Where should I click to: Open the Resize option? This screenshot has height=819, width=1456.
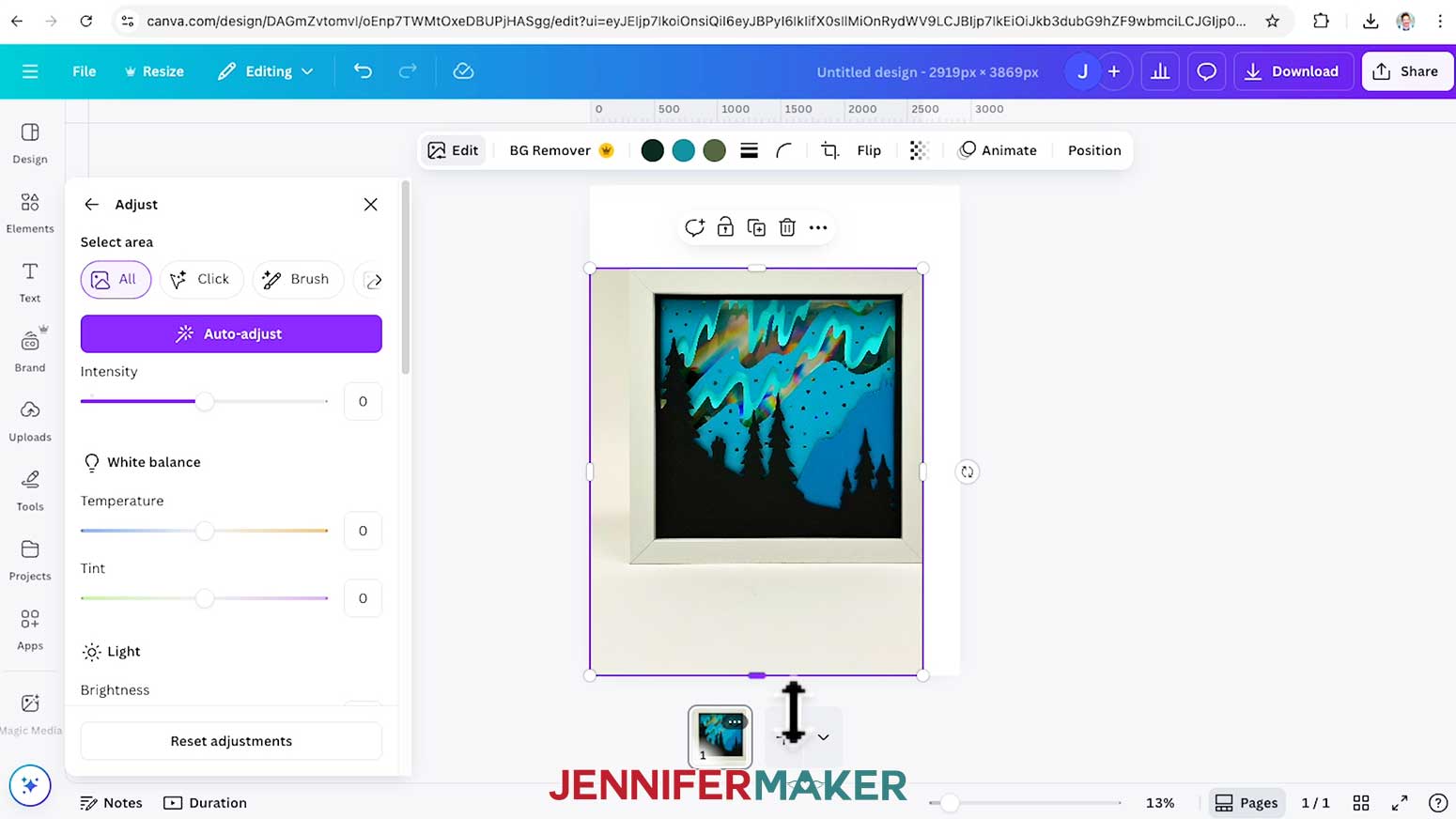click(154, 71)
